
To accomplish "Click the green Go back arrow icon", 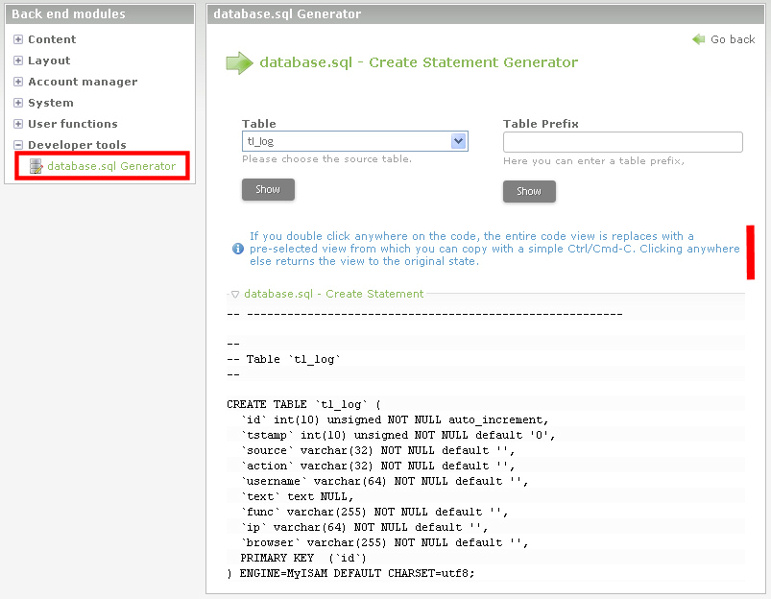I will (x=698, y=40).
